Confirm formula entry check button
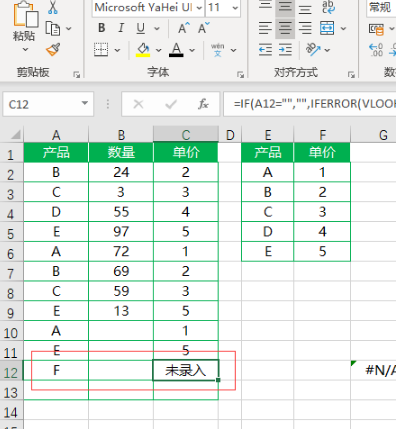Image resolution: width=397 pixels, height=429 pixels. (x=171, y=105)
